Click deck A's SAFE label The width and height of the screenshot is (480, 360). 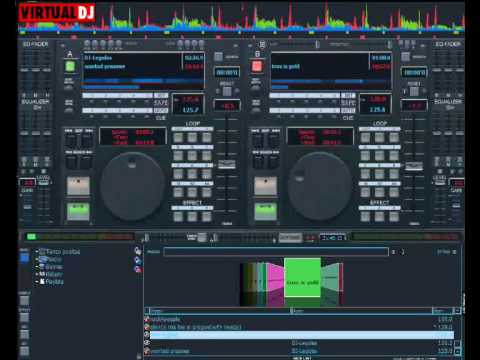pos(161,103)
